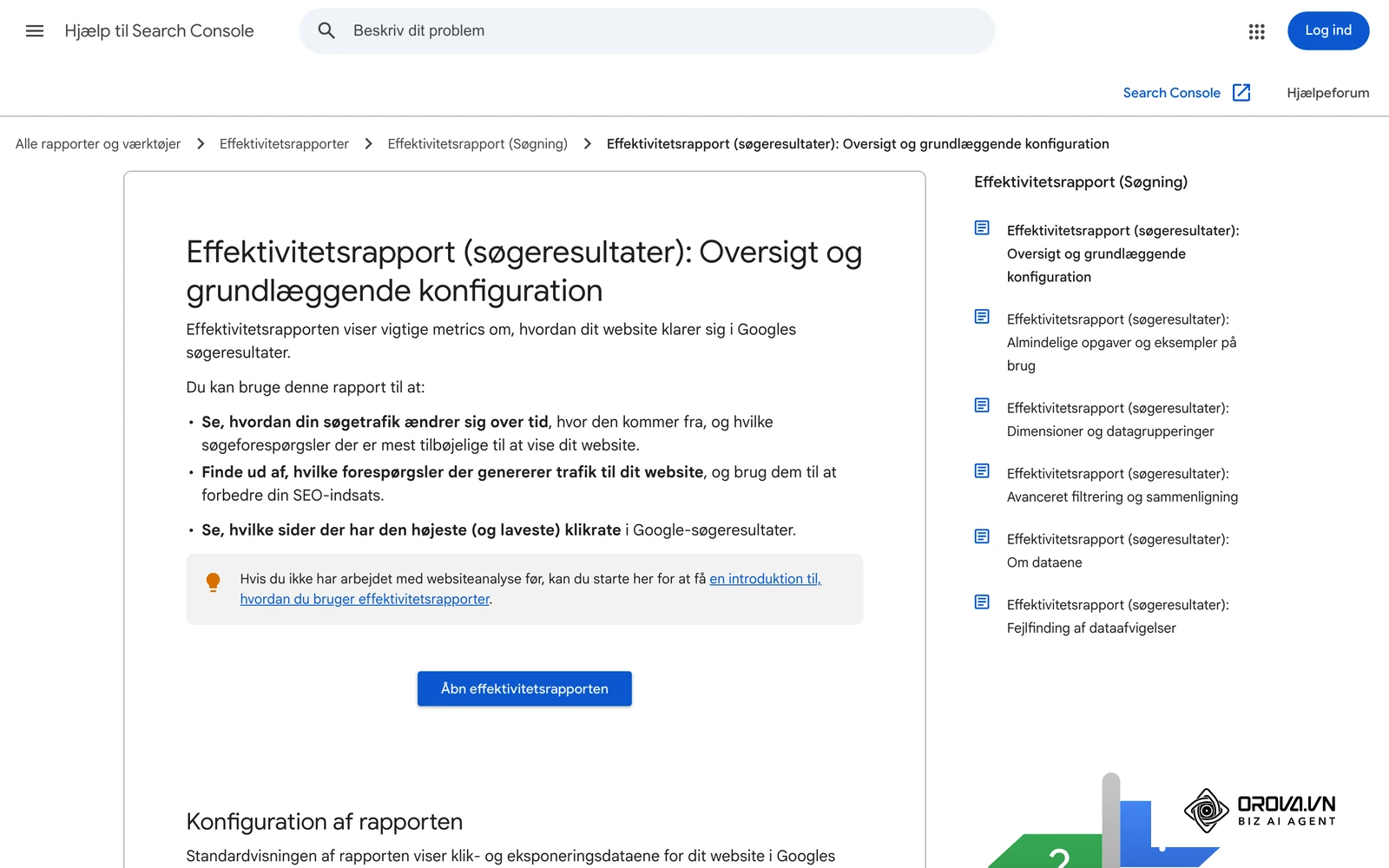The image size is (1389, 868).
Task: Click article icon for Avanceret filtrering og sammenligning
Action: (x=982, y=471)
